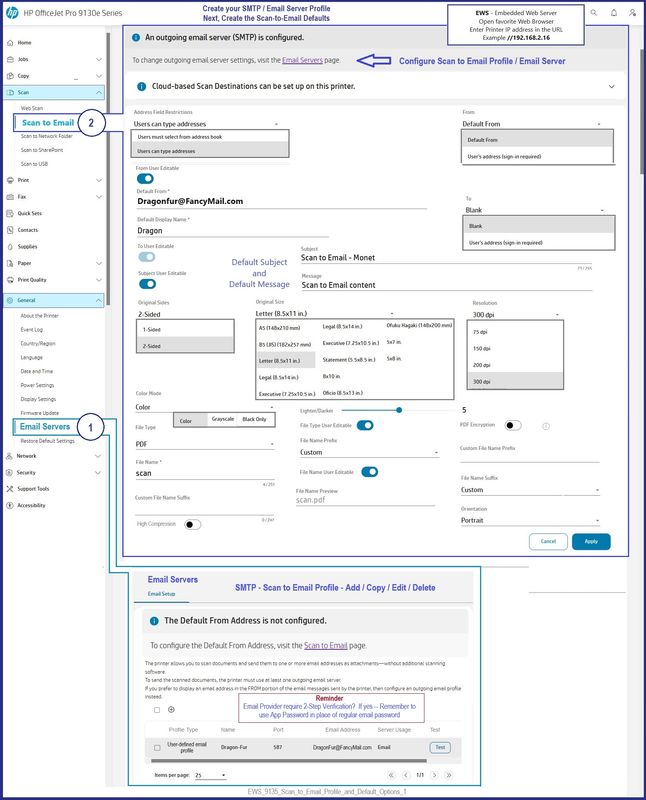Viewport: 646px width, 800px height.
Task: Open notifications bell icon
Action: click(614, 12)
